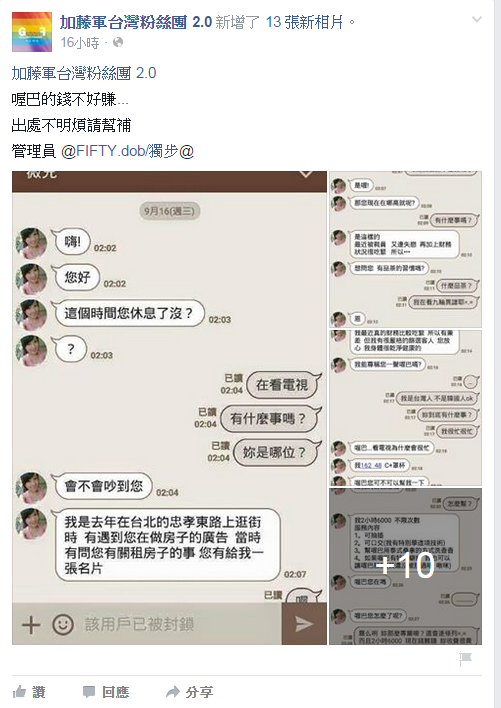Open the middle-right chat screenshot thumbnail
The width and height of the screenshot is (501, 708).
405,408
